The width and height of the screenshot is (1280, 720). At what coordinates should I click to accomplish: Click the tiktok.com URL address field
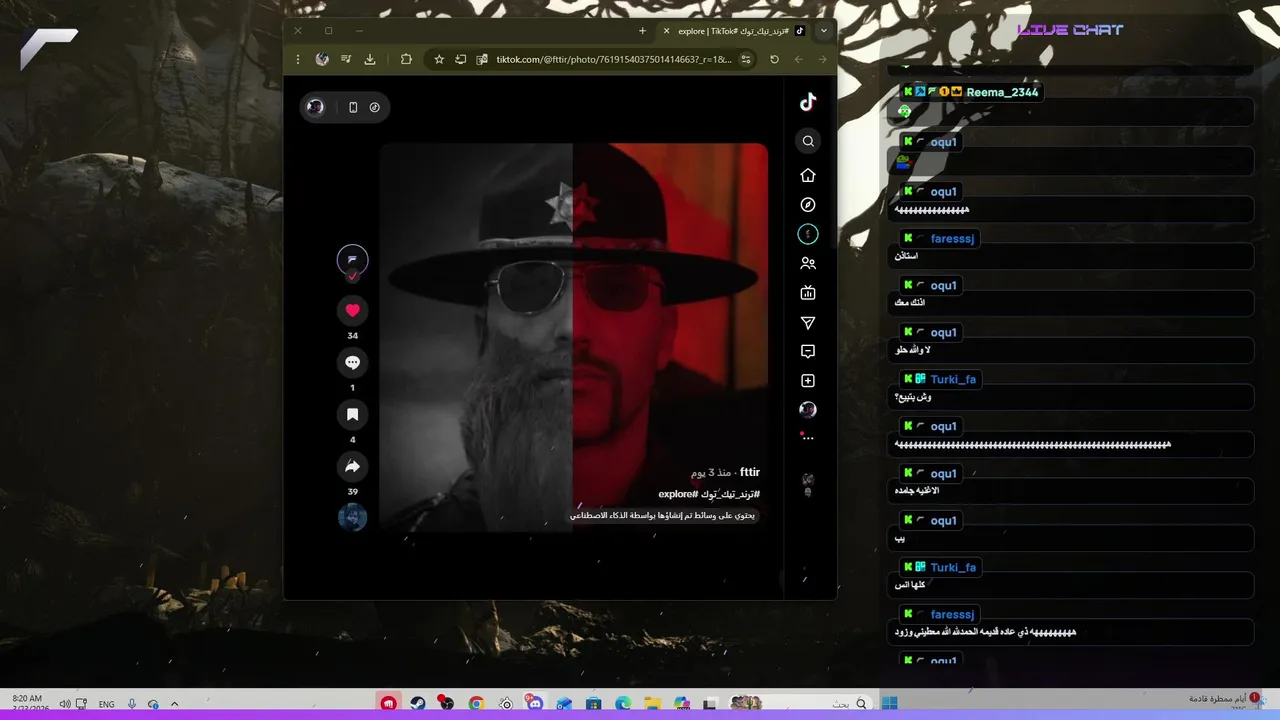614,59
